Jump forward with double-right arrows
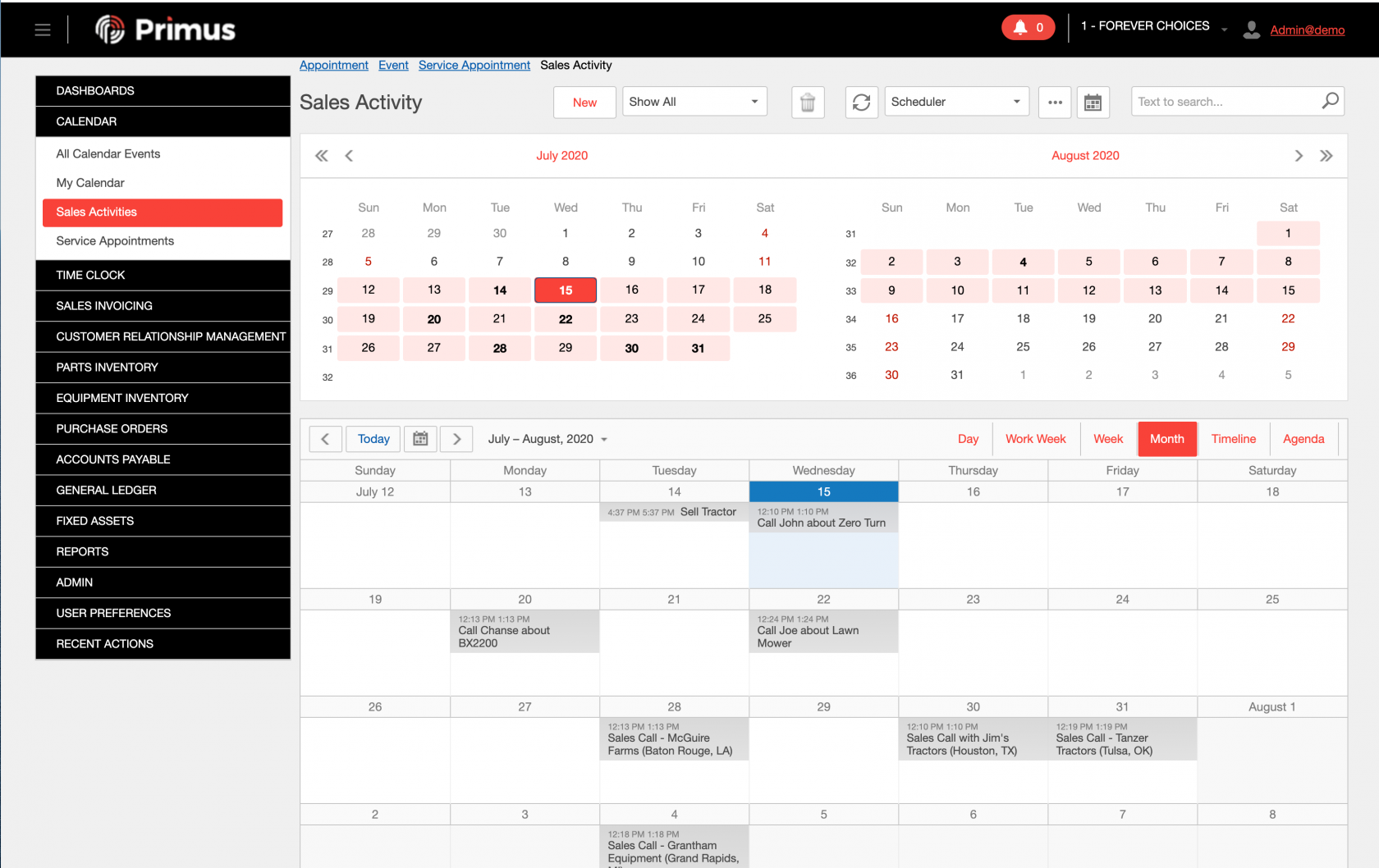This screenshot has width=1379, height=868. tap(1326, 156)
